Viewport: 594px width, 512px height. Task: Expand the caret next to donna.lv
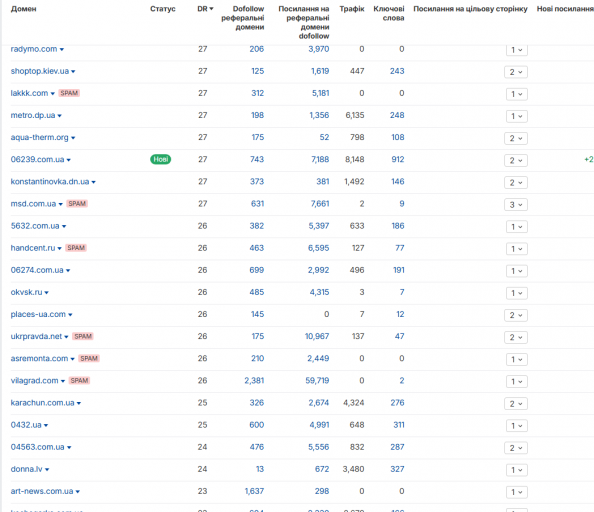[x=47, y=470]
